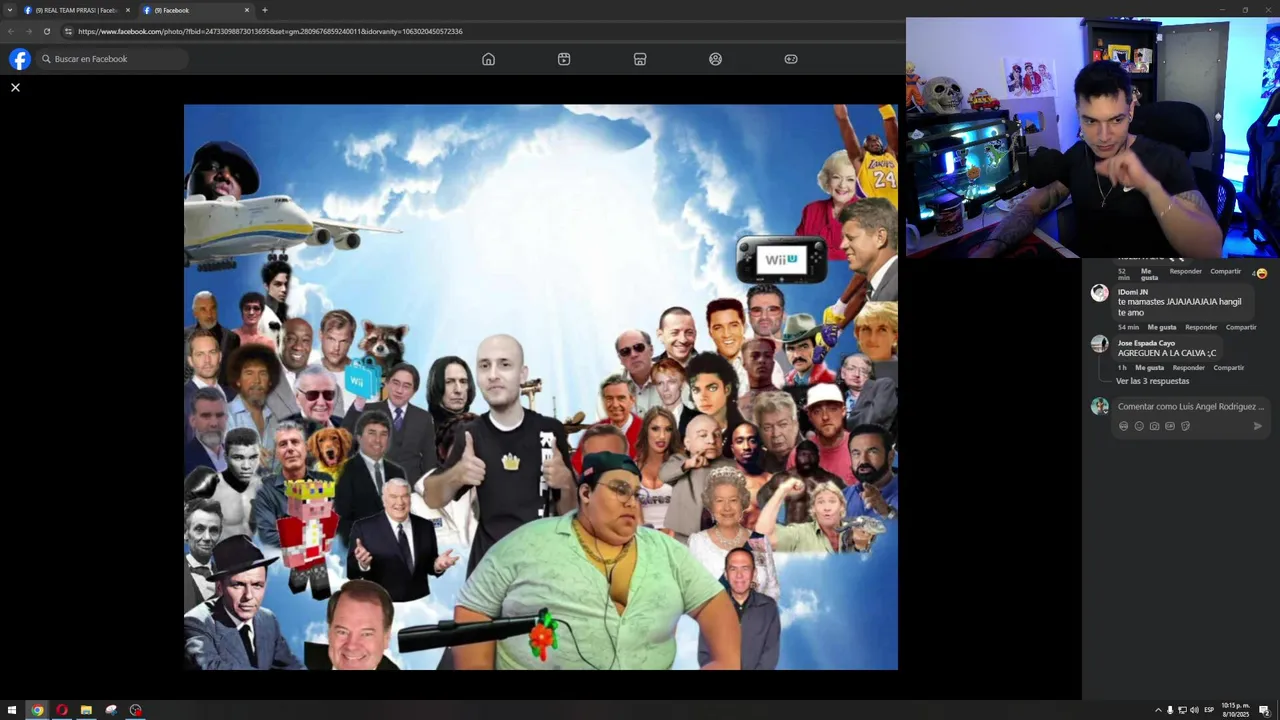Open Jose Espada Cayo's profile avatar
The image size is (1280, 720).
[1100, 344]
